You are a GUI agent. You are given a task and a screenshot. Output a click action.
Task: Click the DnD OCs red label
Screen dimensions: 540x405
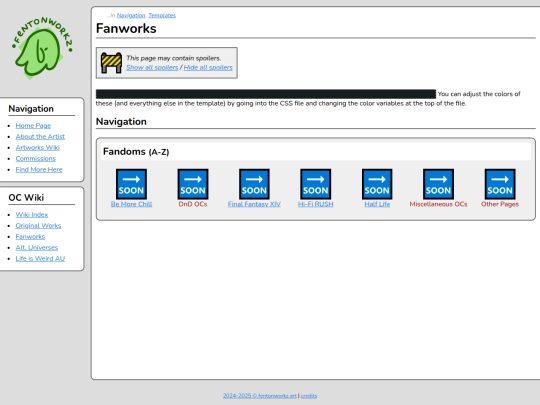[193, 204]
